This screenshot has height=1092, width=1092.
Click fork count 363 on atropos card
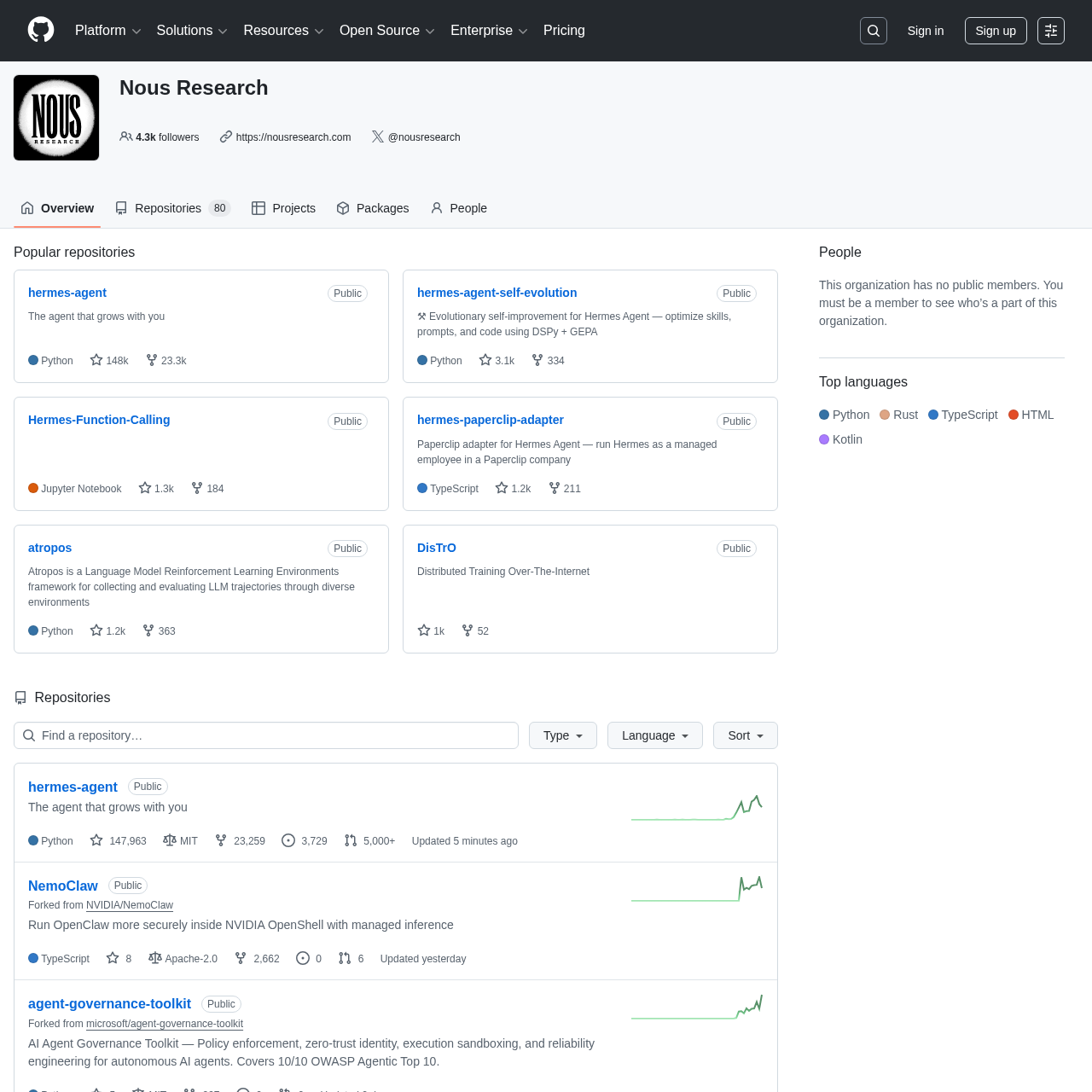click(160, 630)
